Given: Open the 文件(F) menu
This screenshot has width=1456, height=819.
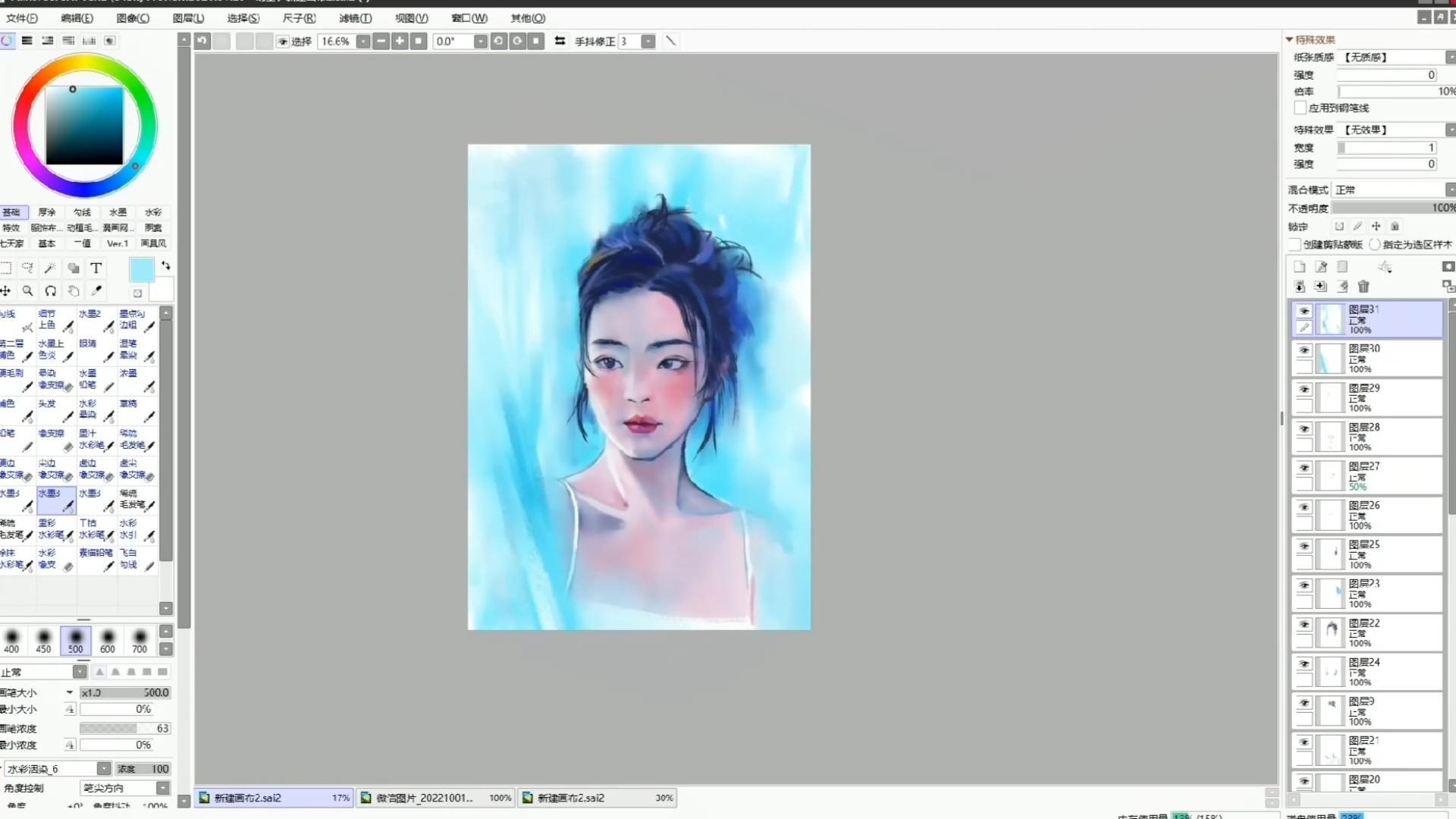Looking at the screenshot, I should [21, 18].
